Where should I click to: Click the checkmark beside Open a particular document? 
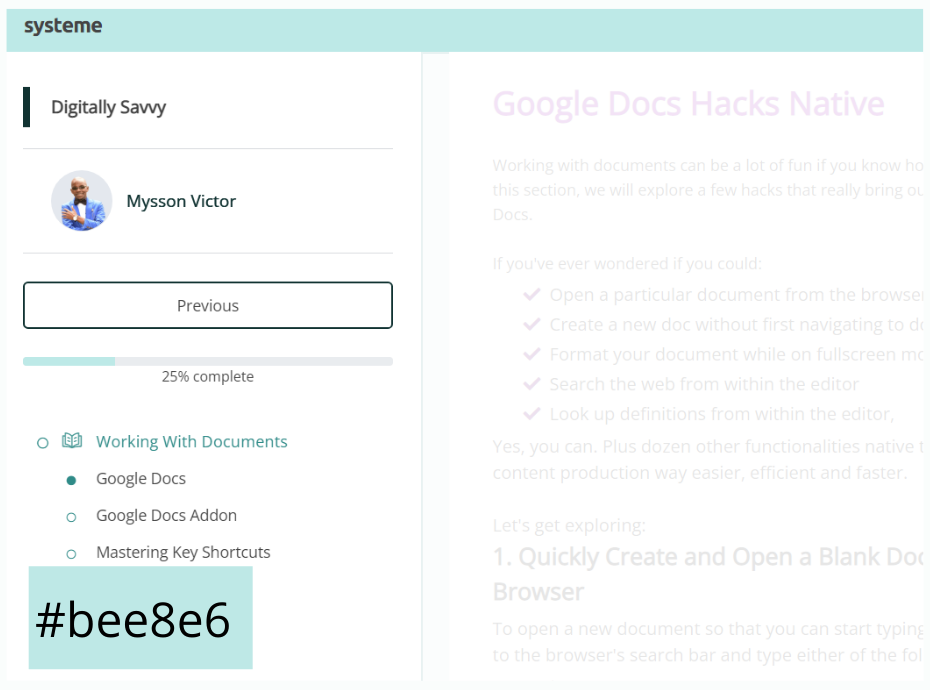(x=532, y=294)
